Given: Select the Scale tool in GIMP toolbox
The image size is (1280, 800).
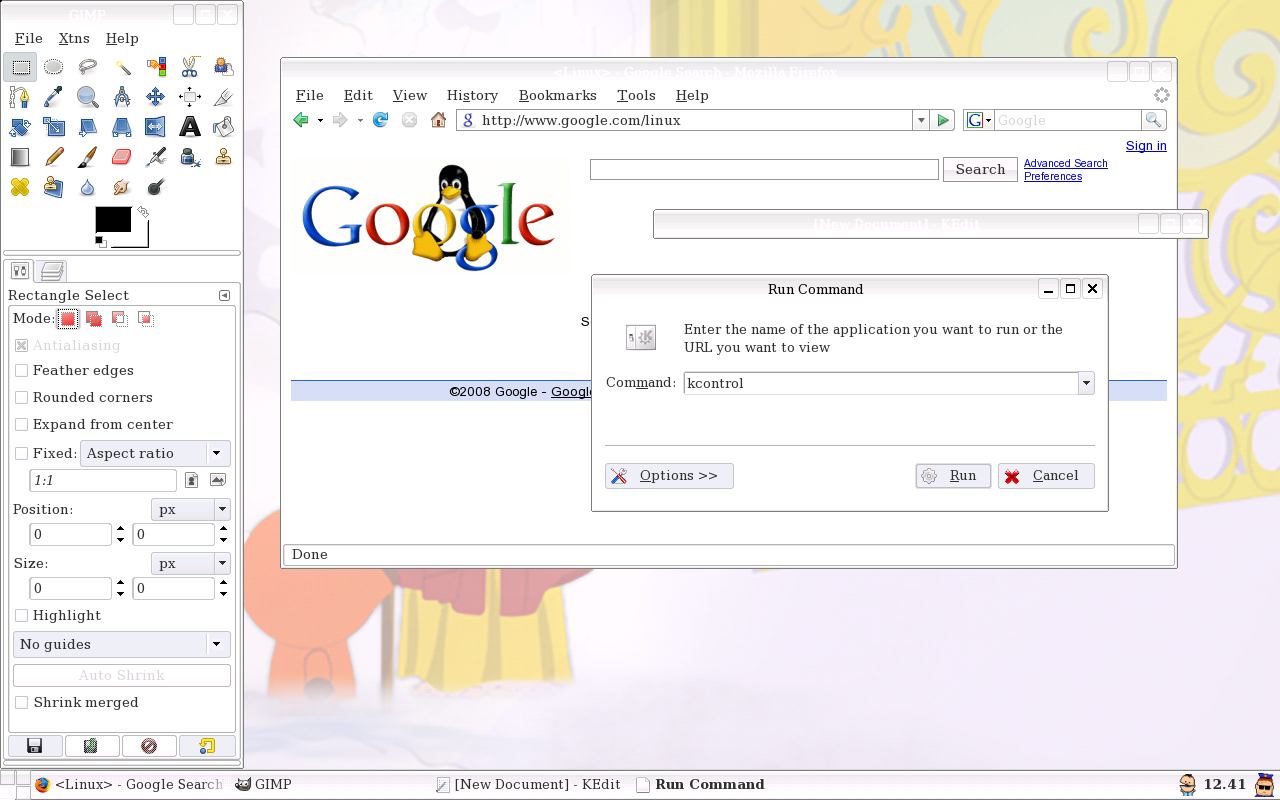Looking at the screenshot, I should [54, 127].
